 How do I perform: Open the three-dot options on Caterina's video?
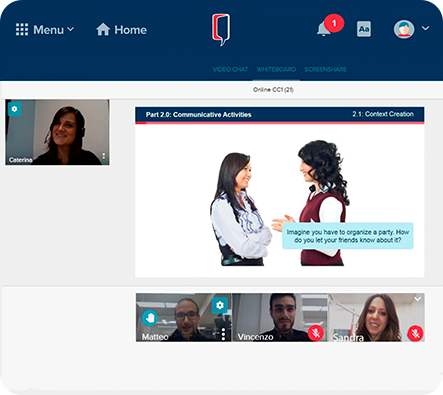104,157
